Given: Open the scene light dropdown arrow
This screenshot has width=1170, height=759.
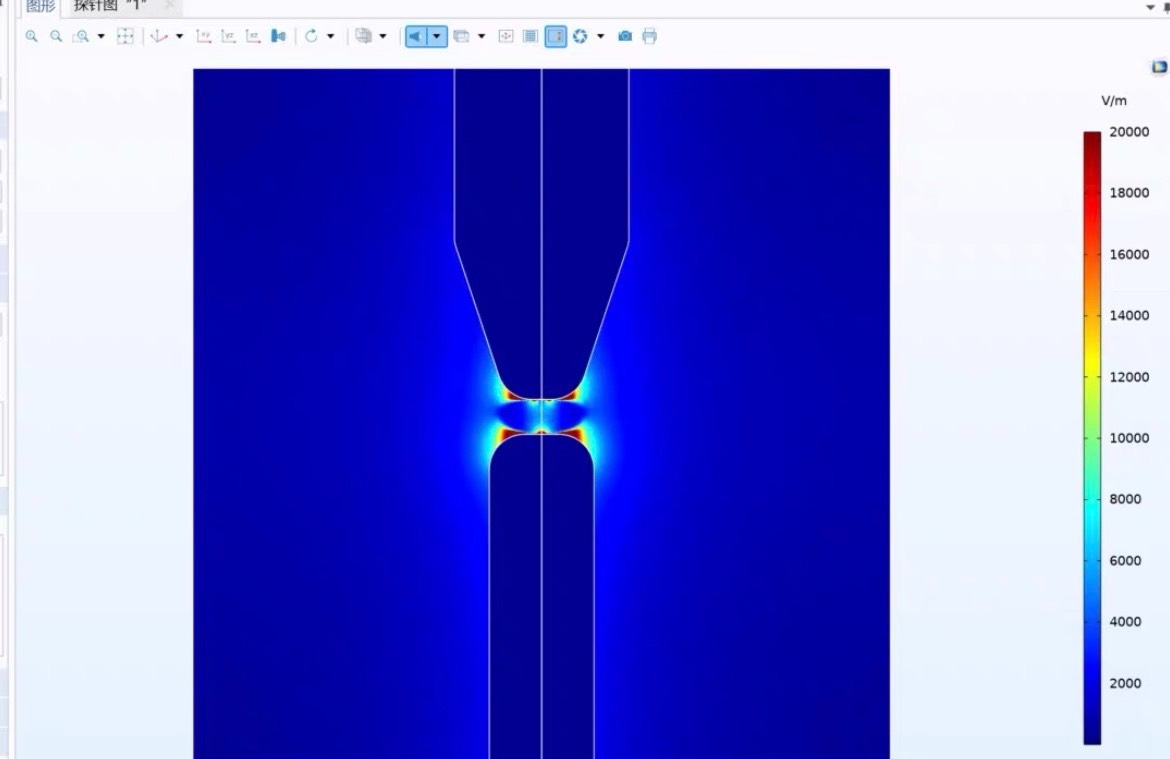Looking at the screenshot, I should pyautogui.click(x=437, y=36).
